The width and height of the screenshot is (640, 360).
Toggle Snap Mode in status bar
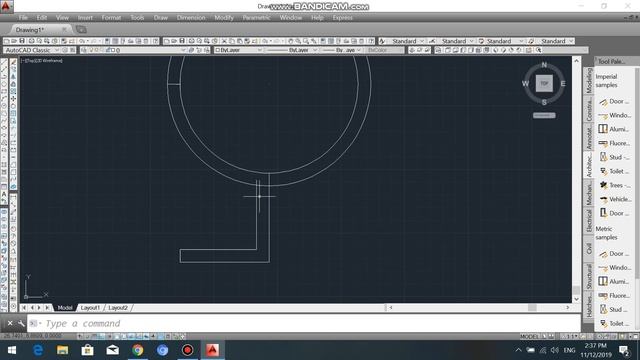87,336
